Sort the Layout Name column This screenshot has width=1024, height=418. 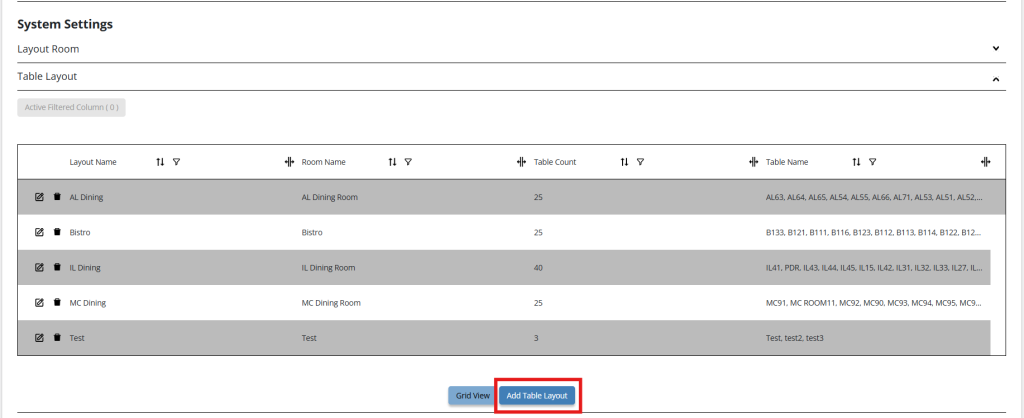coord(160,162)
